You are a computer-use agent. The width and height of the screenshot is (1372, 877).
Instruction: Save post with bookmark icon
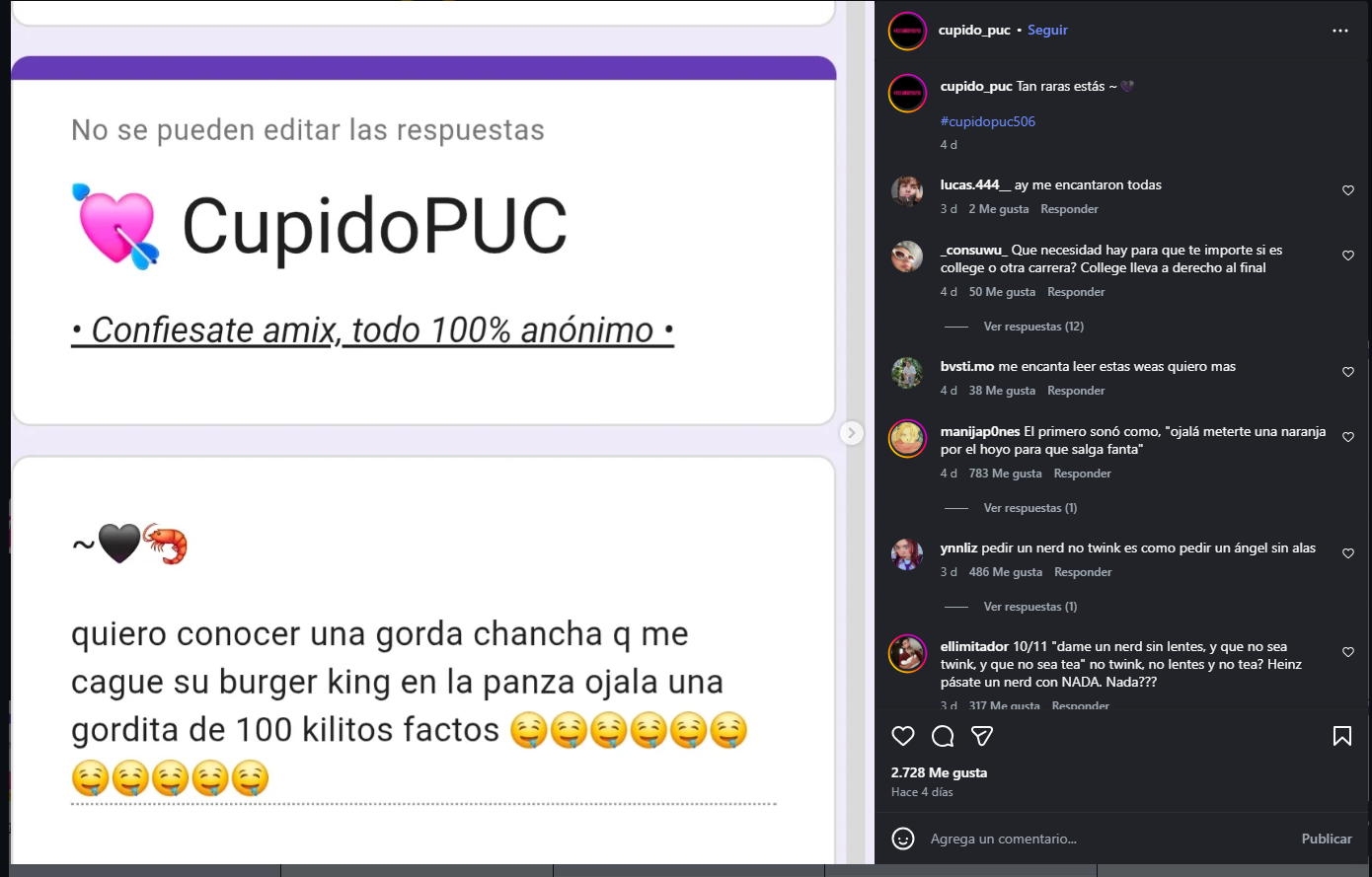tap(1342, 736)
